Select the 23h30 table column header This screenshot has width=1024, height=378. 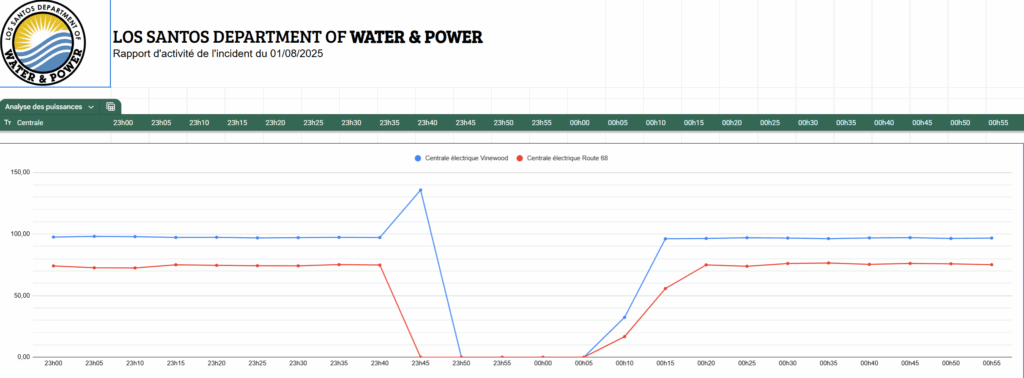[x=351, y=123]
